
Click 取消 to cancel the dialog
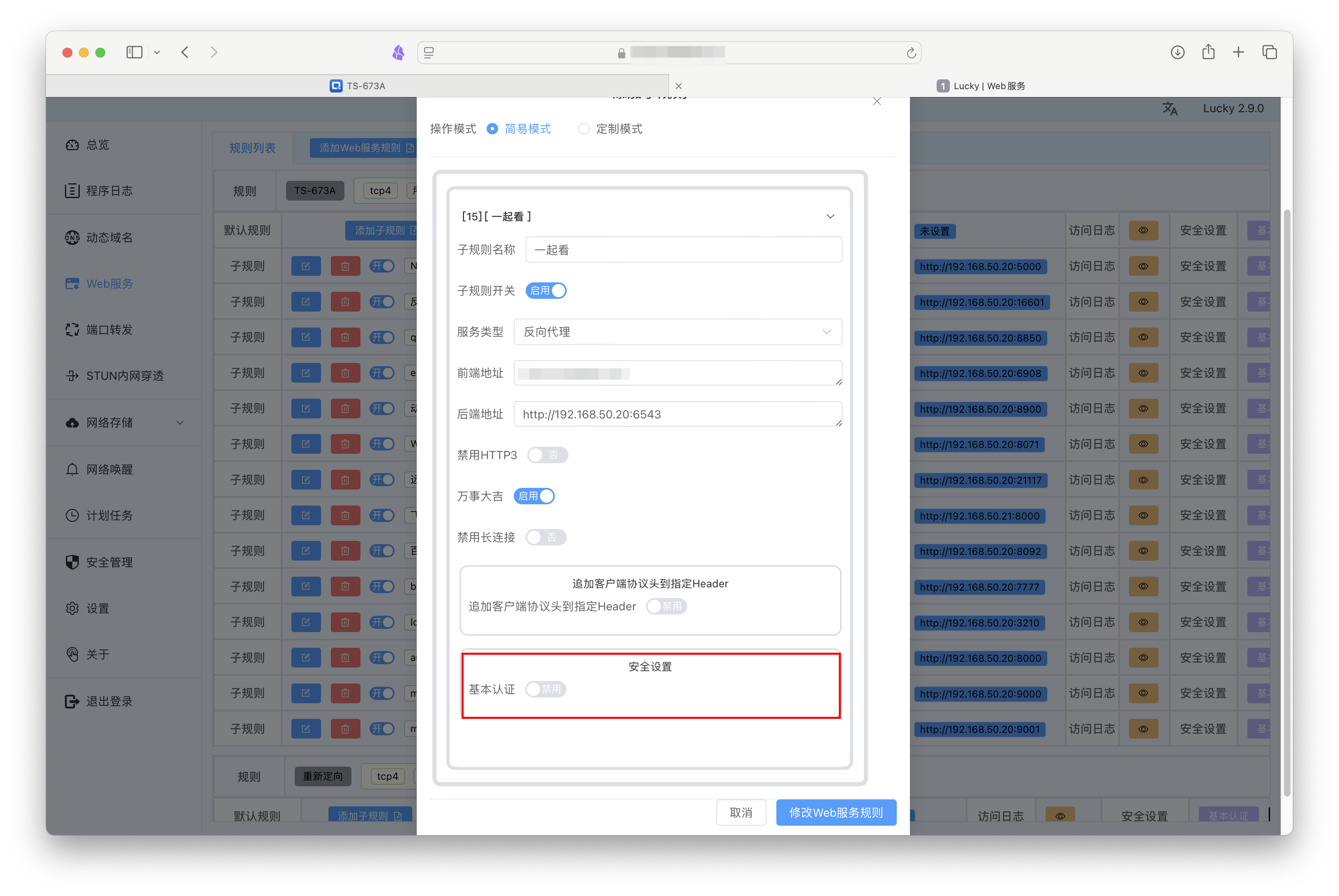pyautogui.click(x=741, y=813)
